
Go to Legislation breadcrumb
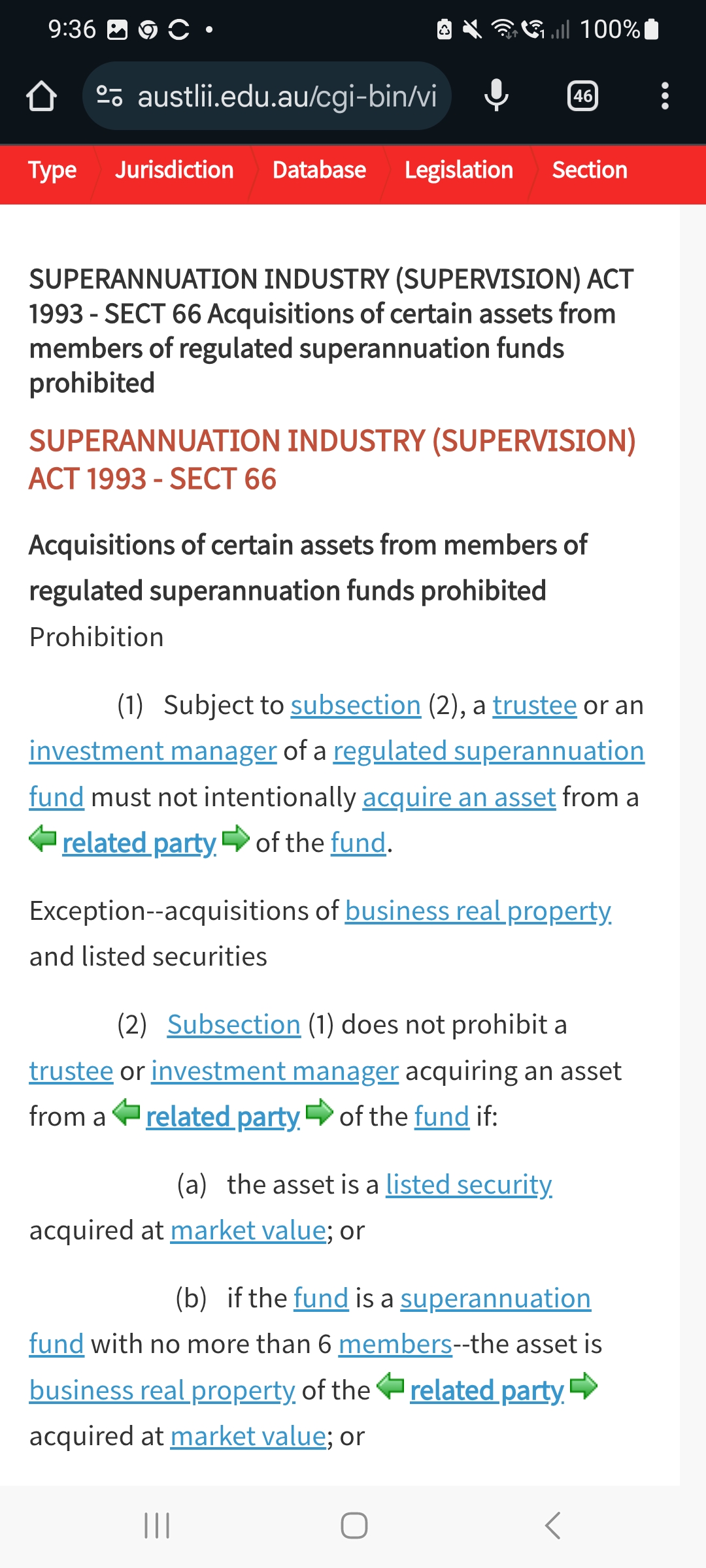click(x=459, y=171)
